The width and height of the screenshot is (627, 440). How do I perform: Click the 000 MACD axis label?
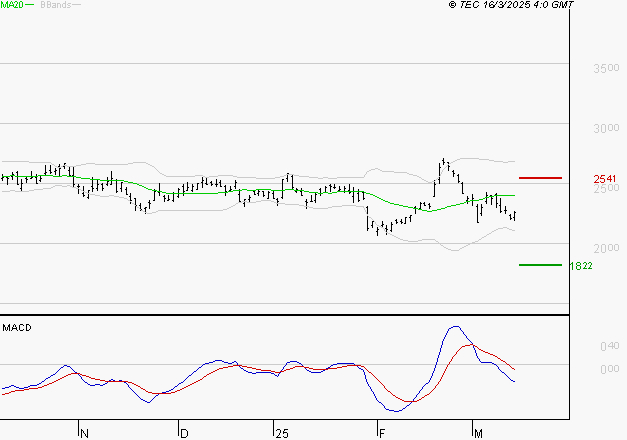coord(610,369)
